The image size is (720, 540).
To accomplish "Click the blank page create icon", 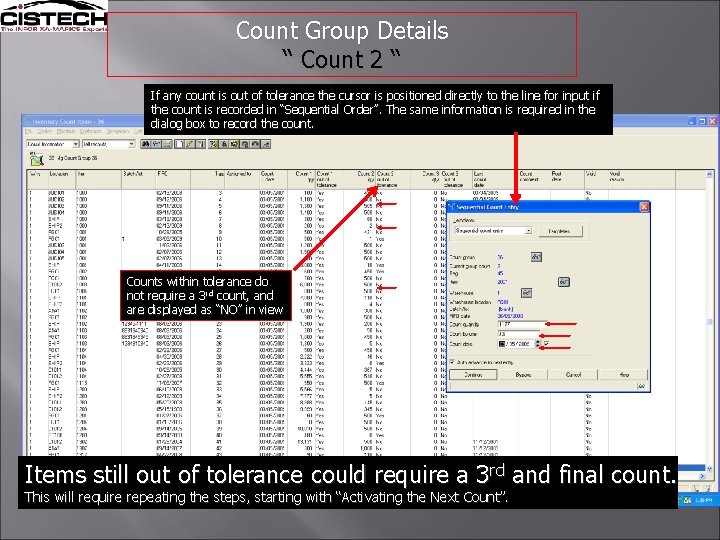I will 180,144.
